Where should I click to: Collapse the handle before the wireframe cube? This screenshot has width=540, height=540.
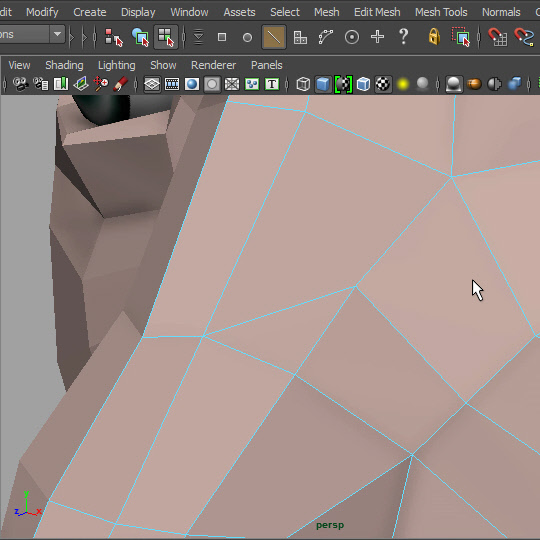(287, 84)
